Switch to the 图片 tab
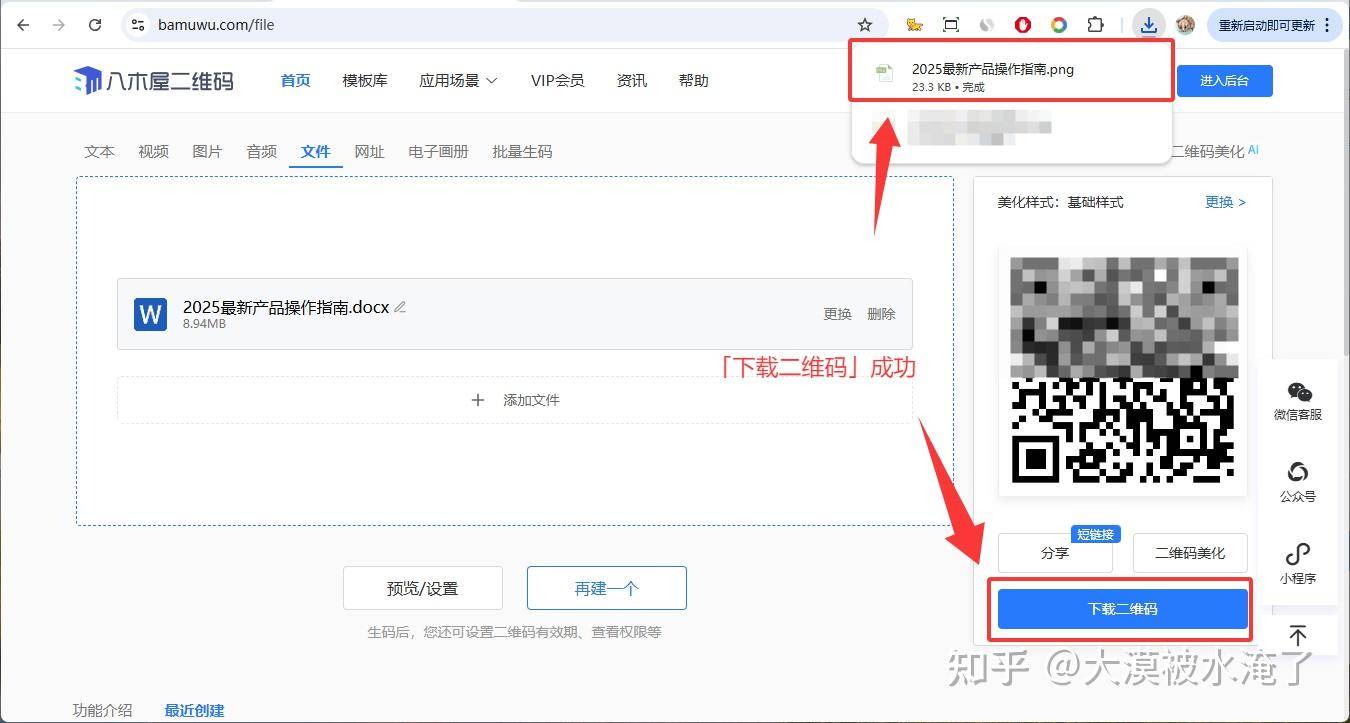 [207, 151]
